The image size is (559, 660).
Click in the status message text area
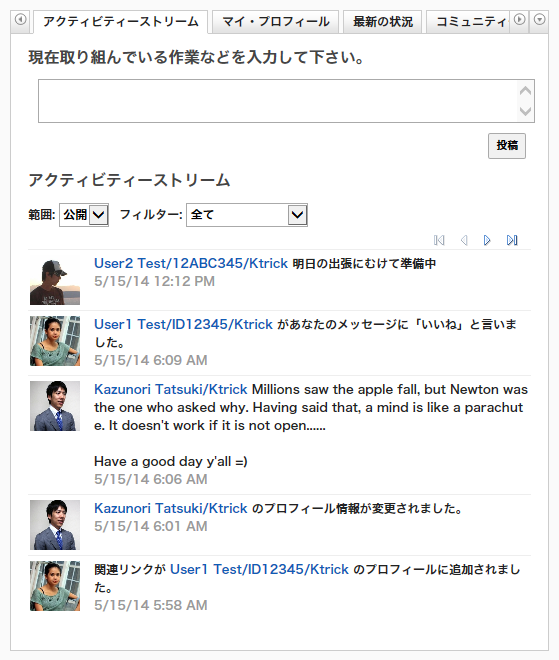[x=278, y=101]
